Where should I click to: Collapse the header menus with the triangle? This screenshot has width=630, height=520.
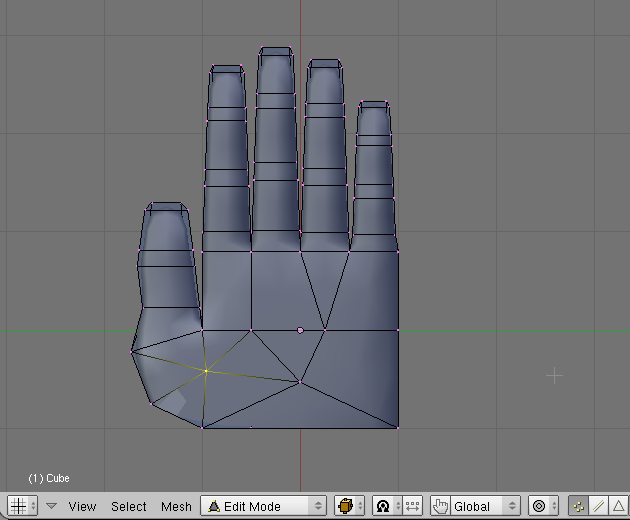(x=51, y=506)
